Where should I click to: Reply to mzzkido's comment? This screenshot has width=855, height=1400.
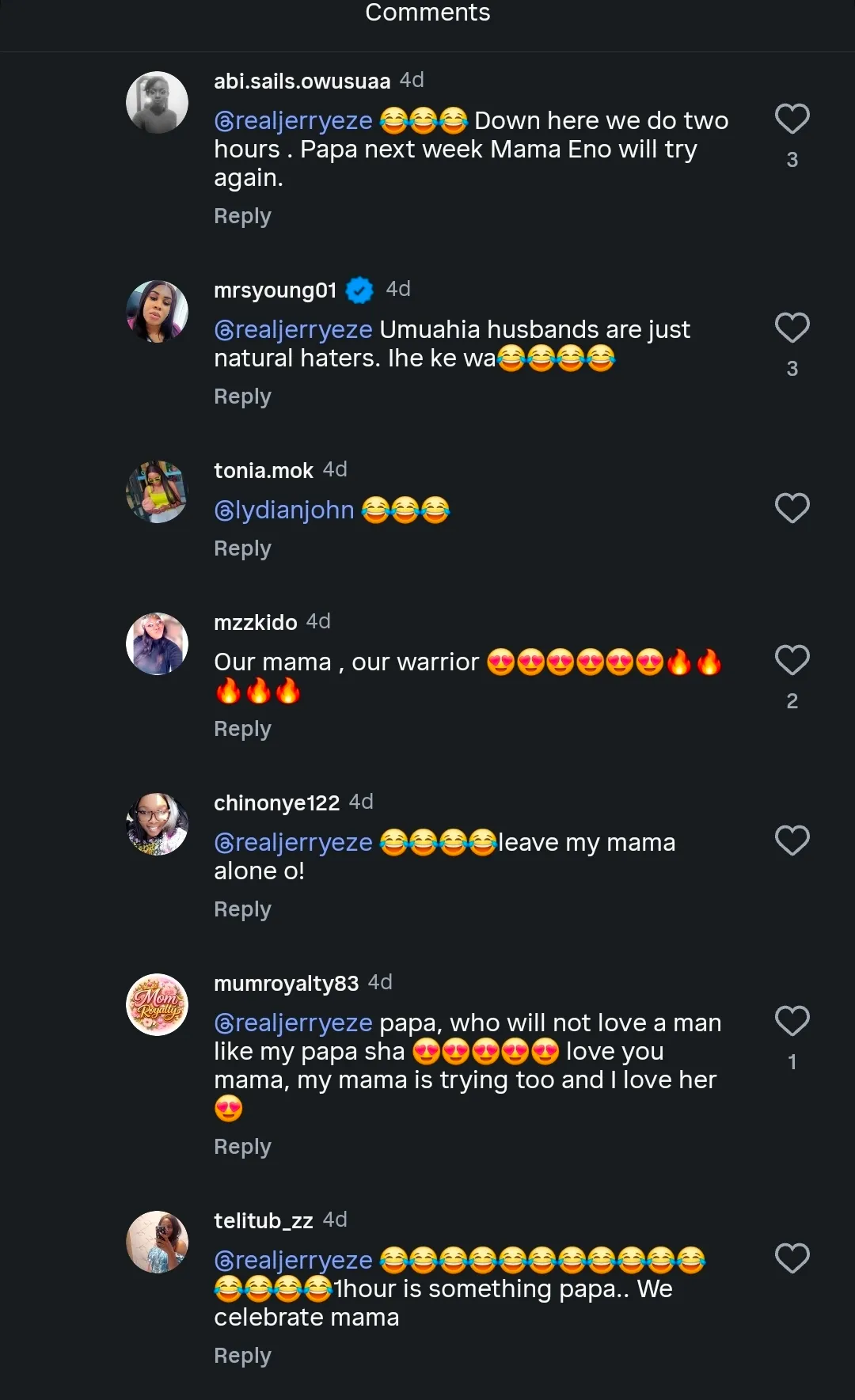click(242, 729)
